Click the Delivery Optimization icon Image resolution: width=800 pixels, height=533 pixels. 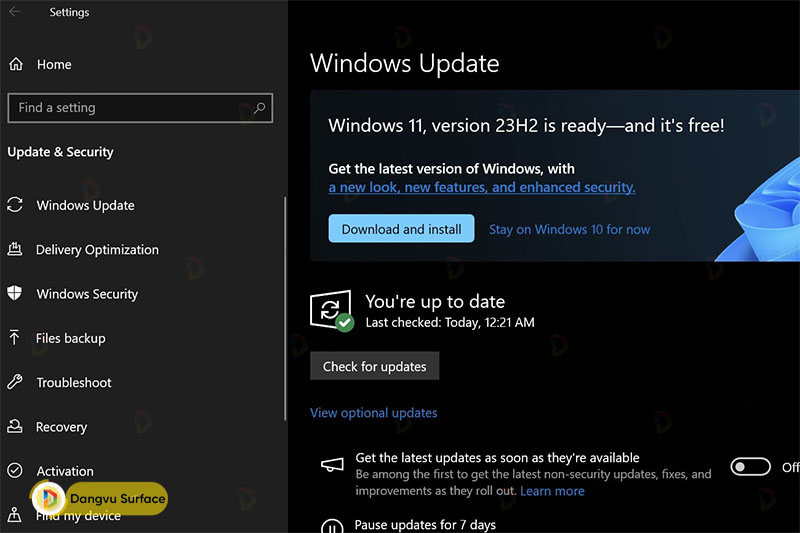[15, 249]
